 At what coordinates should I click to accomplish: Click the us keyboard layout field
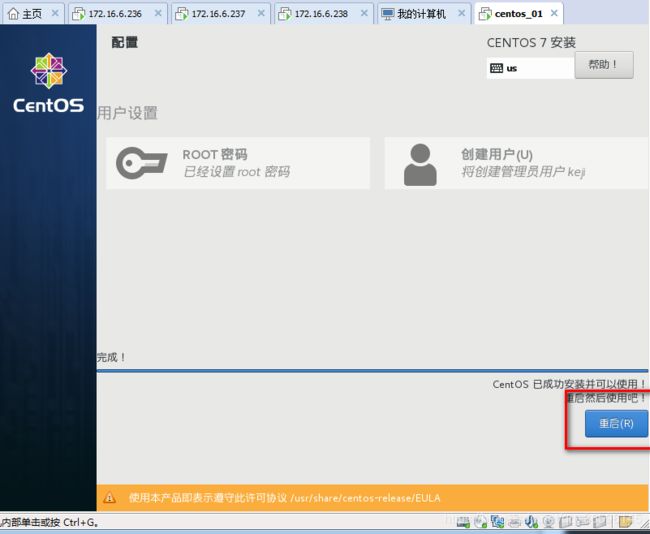click(x=530, y=68)
